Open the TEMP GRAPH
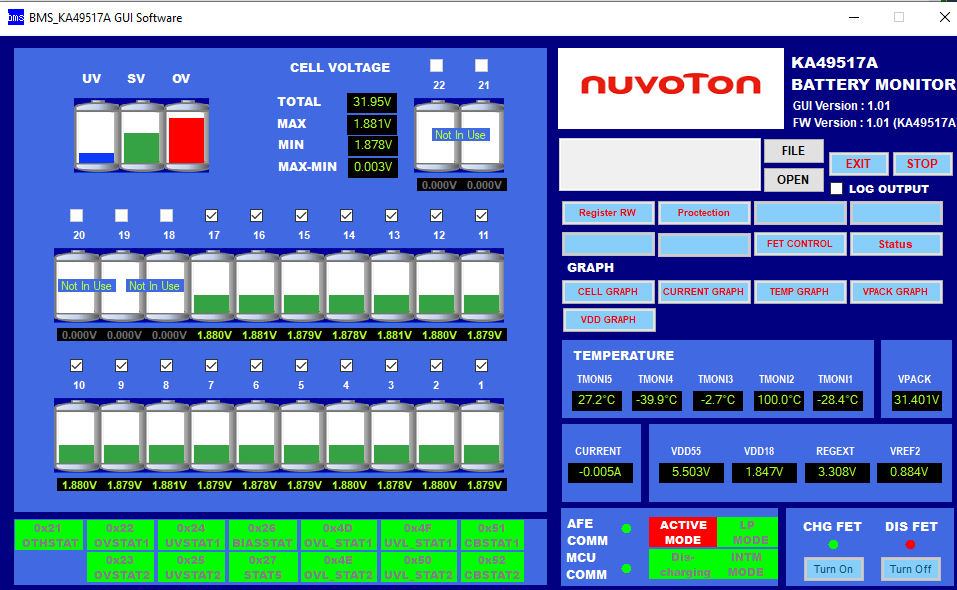The width and height of the screenshot is (957, 590). click(800, 292)
